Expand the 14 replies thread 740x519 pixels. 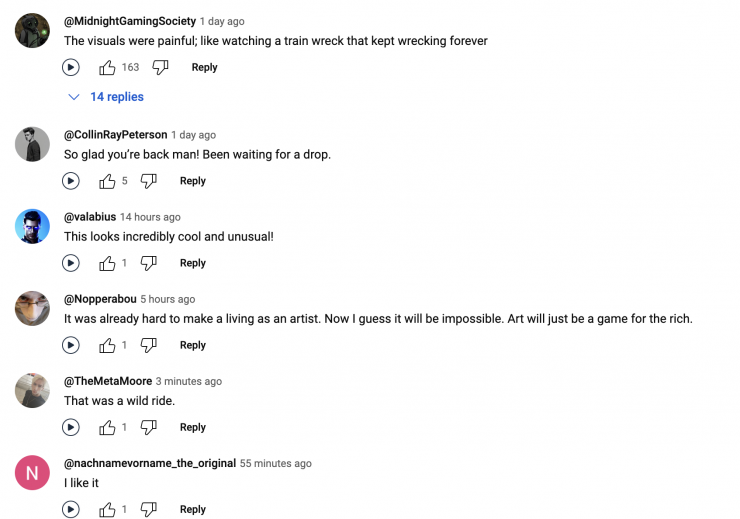point(106,97)
